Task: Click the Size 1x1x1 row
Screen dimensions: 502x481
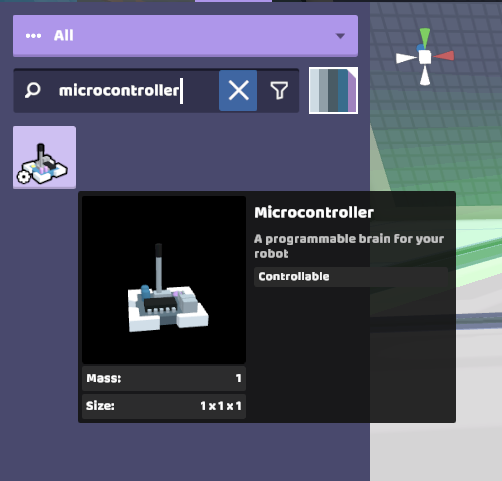Action: (x=164, y=406)
